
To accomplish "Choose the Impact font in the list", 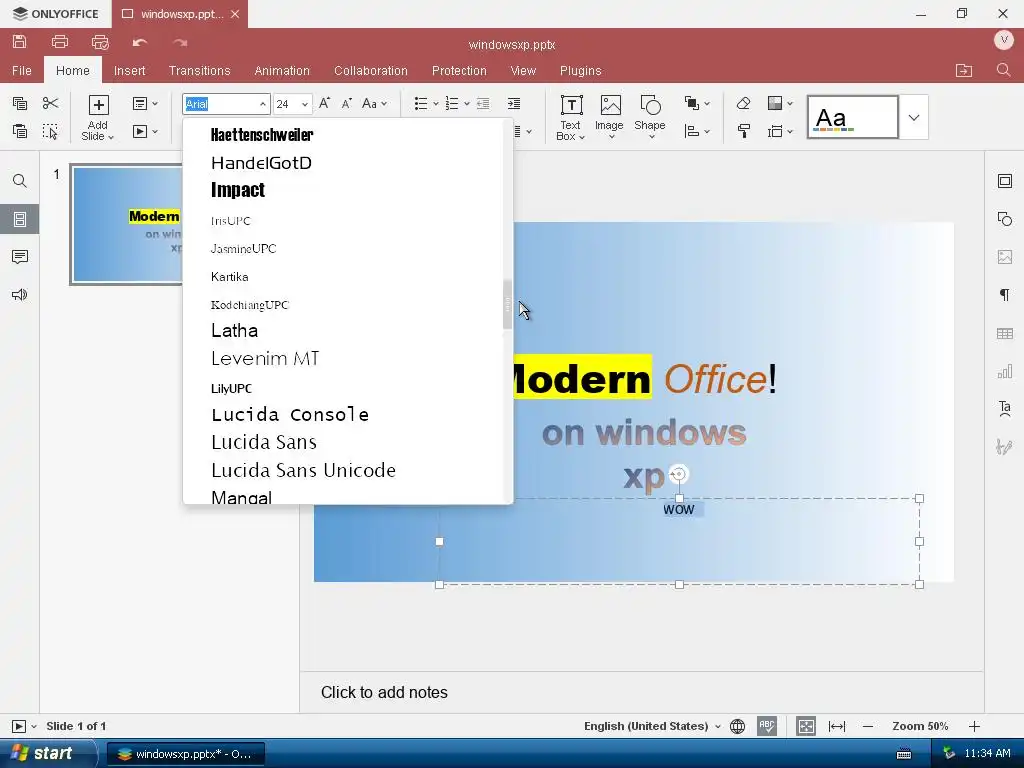I will (x=344, y=190).
